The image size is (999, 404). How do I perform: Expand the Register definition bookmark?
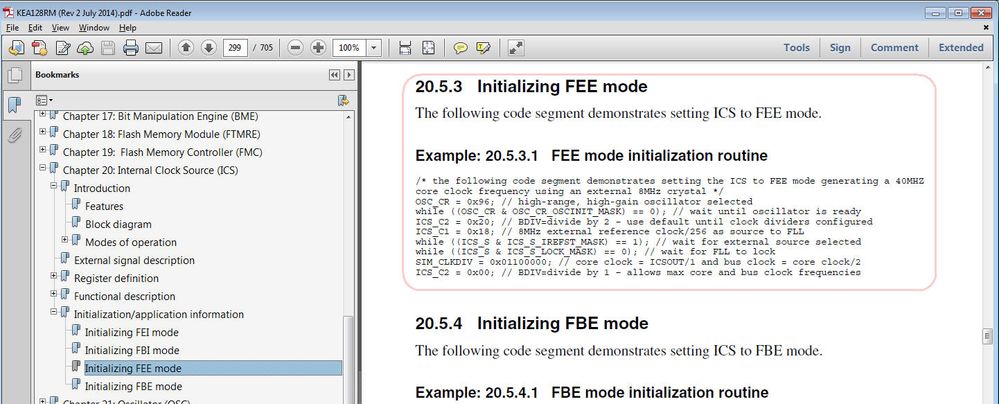coord(54,275)
